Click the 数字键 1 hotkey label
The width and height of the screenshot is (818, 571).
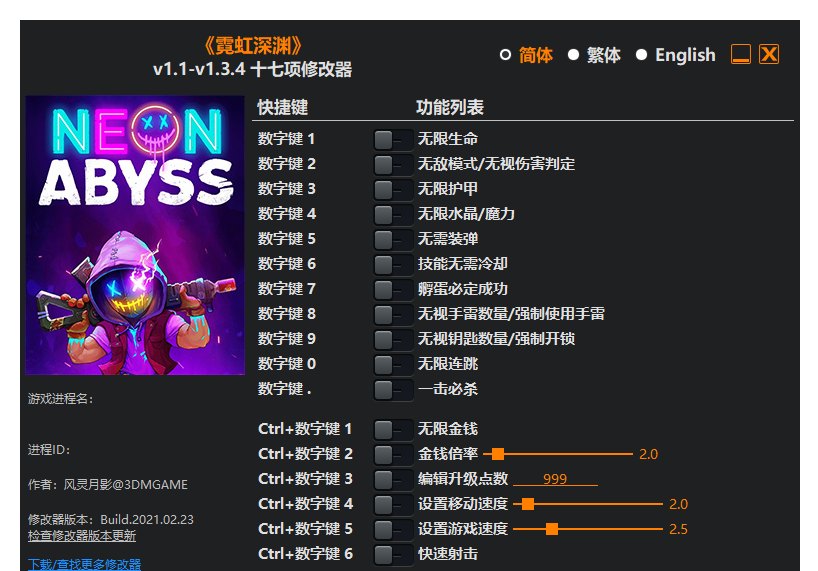tap(286, 139)
